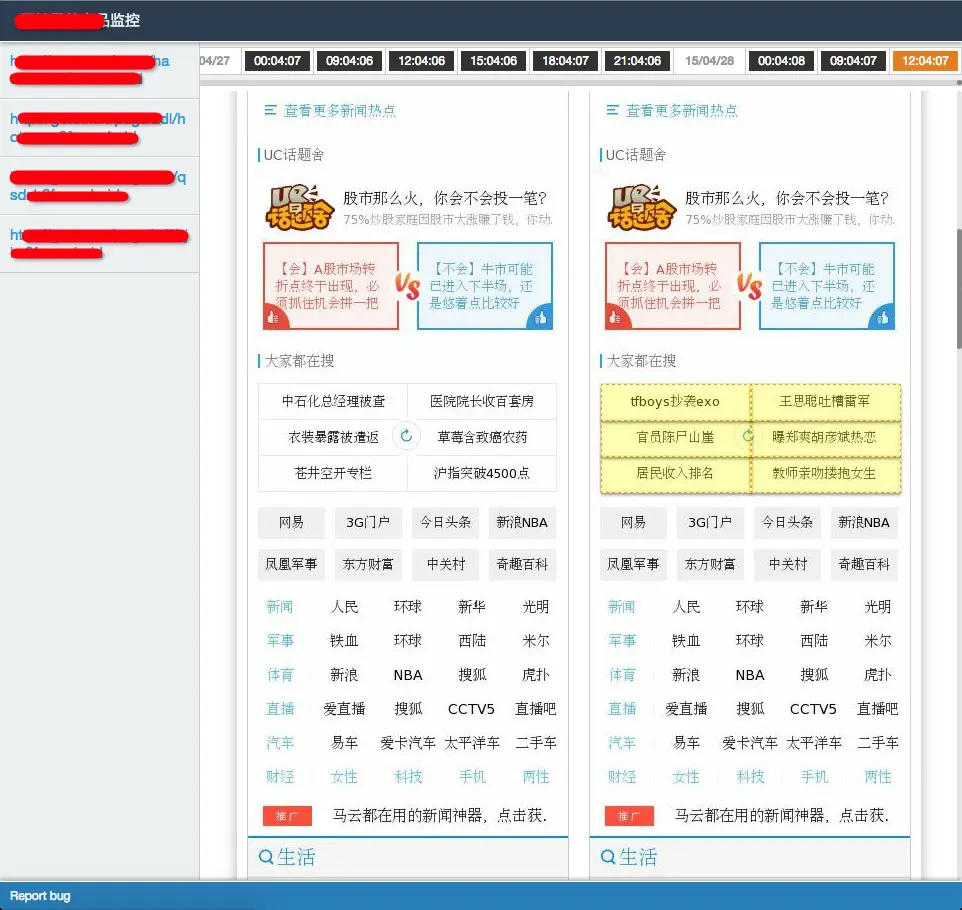This screenshot has width=962, height=910.
Task: Click the UC话题会 logo in left page
Action: (x=299, y=207)
